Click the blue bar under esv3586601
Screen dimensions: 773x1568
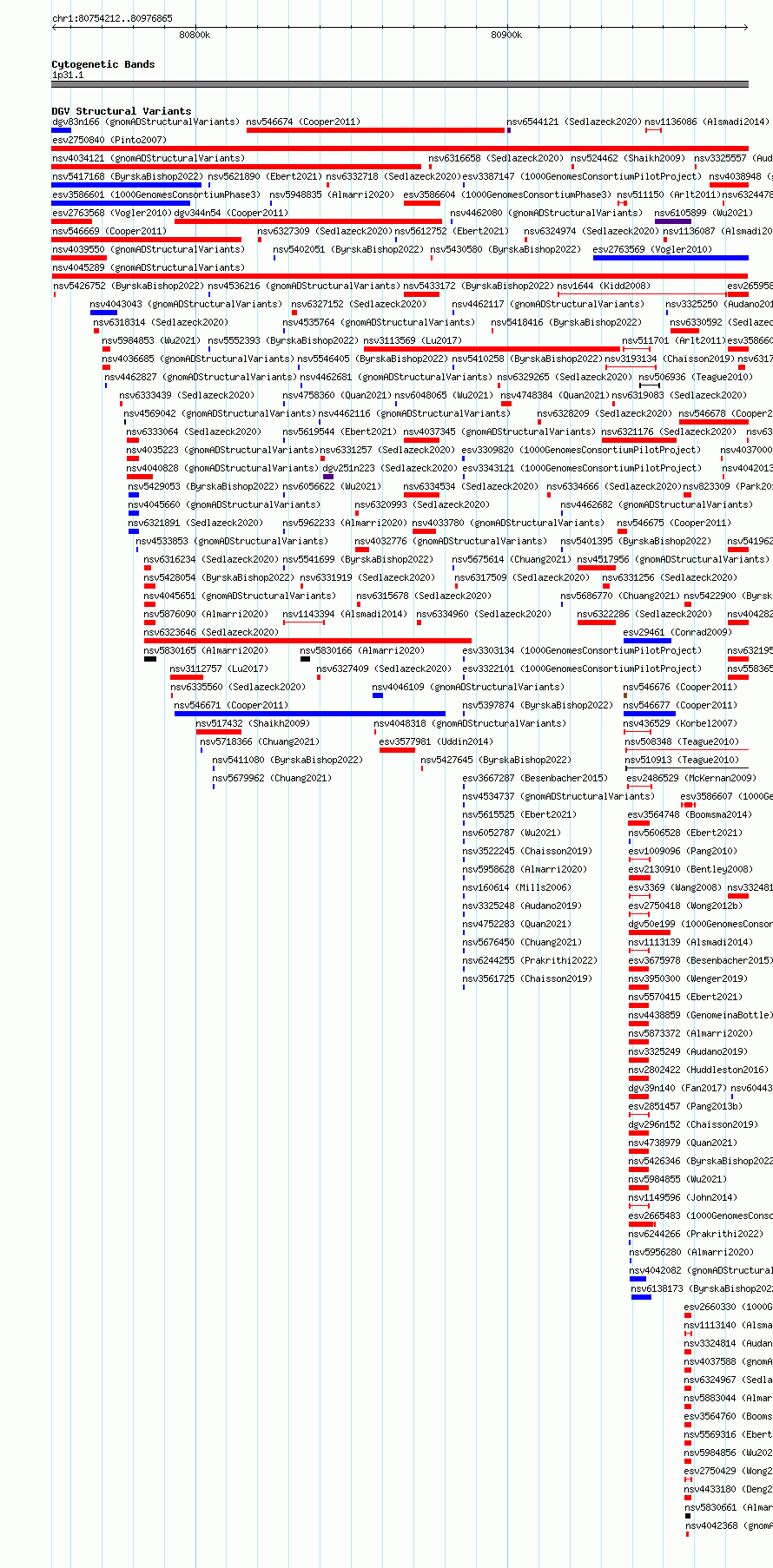pyautogui.click(x=121, y=203)
